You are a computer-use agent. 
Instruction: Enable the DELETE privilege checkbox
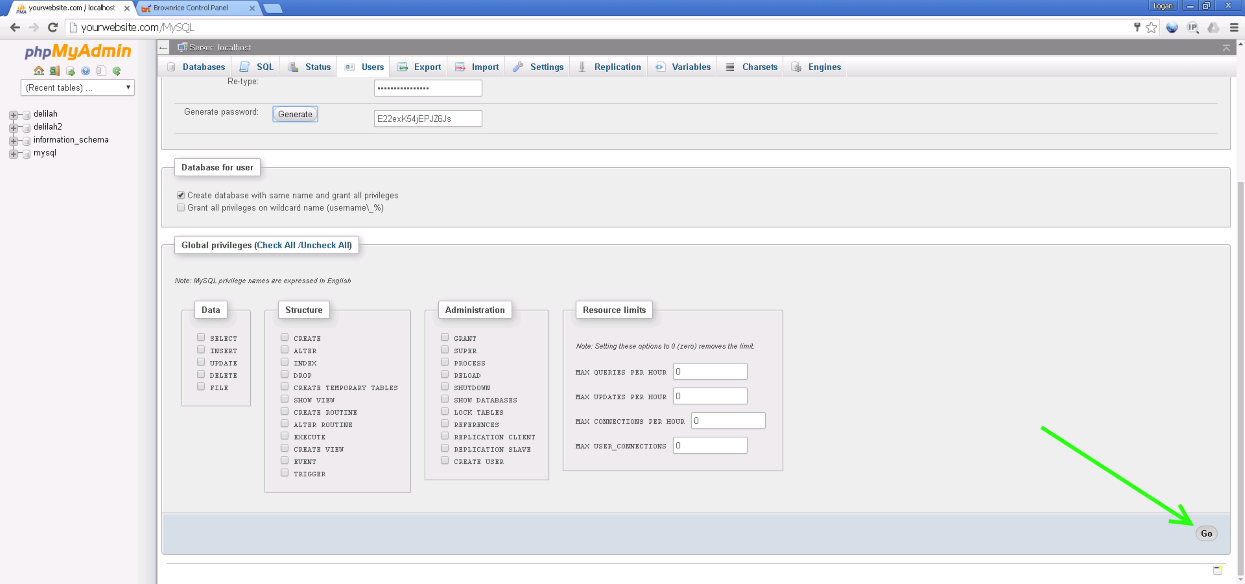coord(201,374)
